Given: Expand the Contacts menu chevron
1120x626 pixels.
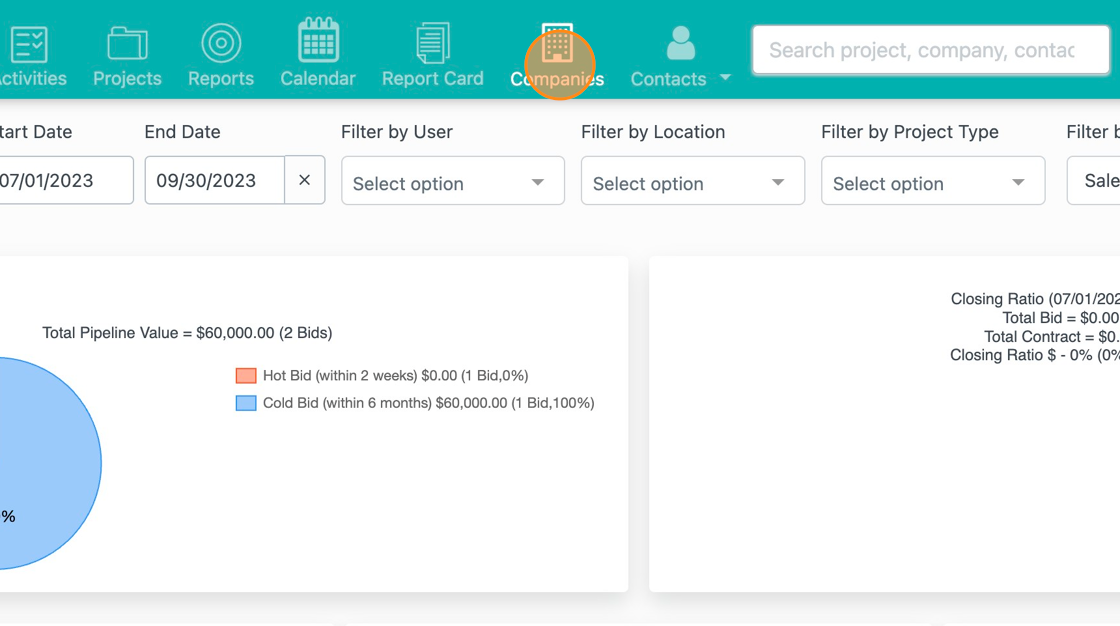Looking at the screenshot, I should [x=724, y=78].
